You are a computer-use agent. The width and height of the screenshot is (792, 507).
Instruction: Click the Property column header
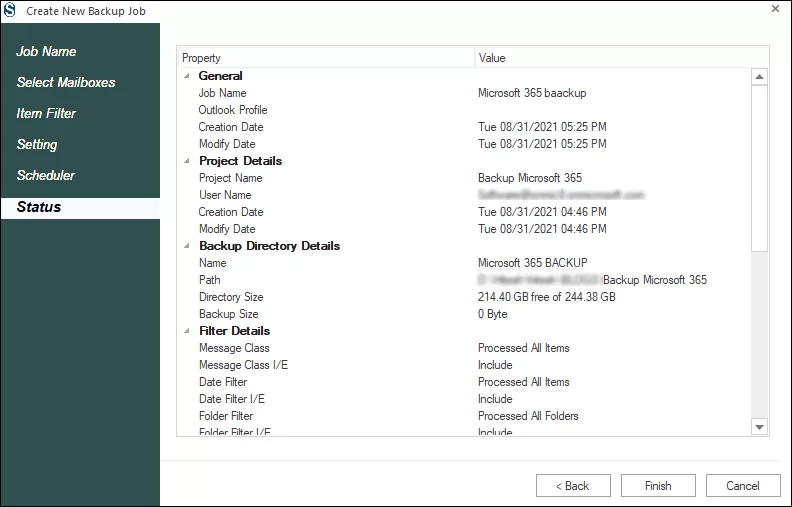[326, 58]
